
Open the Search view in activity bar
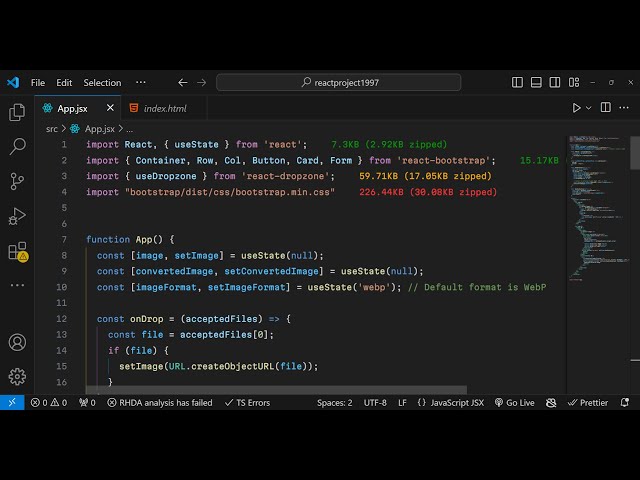tap(17, 147)
